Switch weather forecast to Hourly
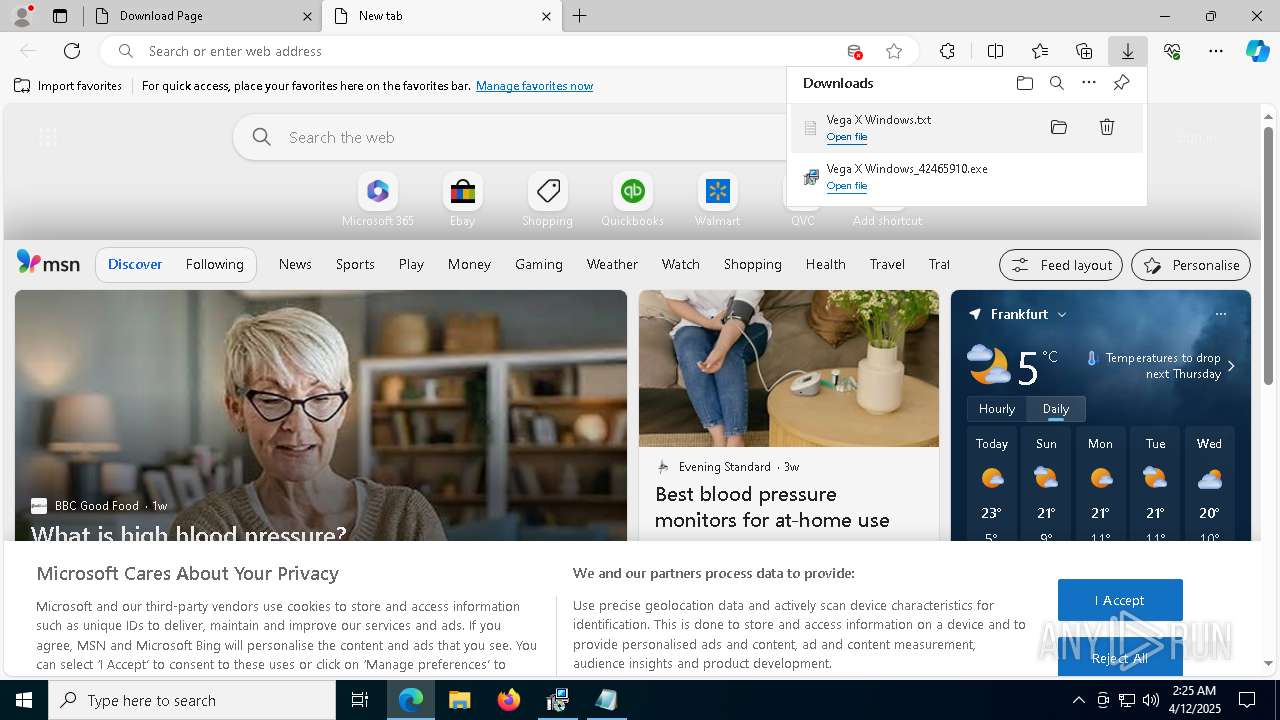 click(x=997, y=409)
